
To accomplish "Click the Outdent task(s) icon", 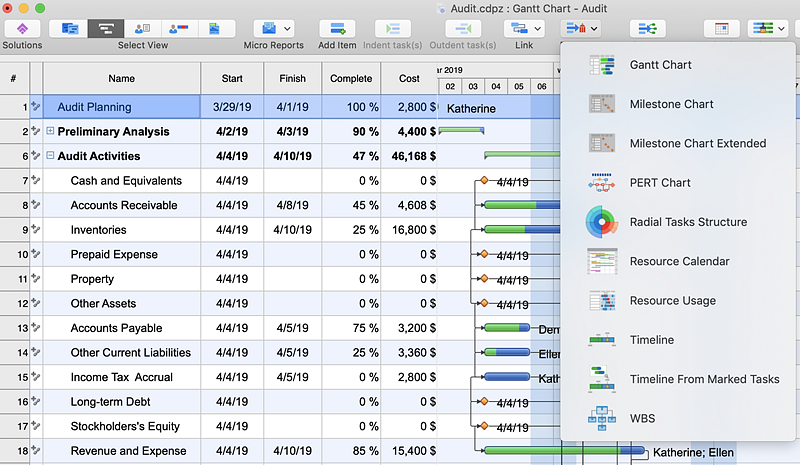I will click(461, 29).
